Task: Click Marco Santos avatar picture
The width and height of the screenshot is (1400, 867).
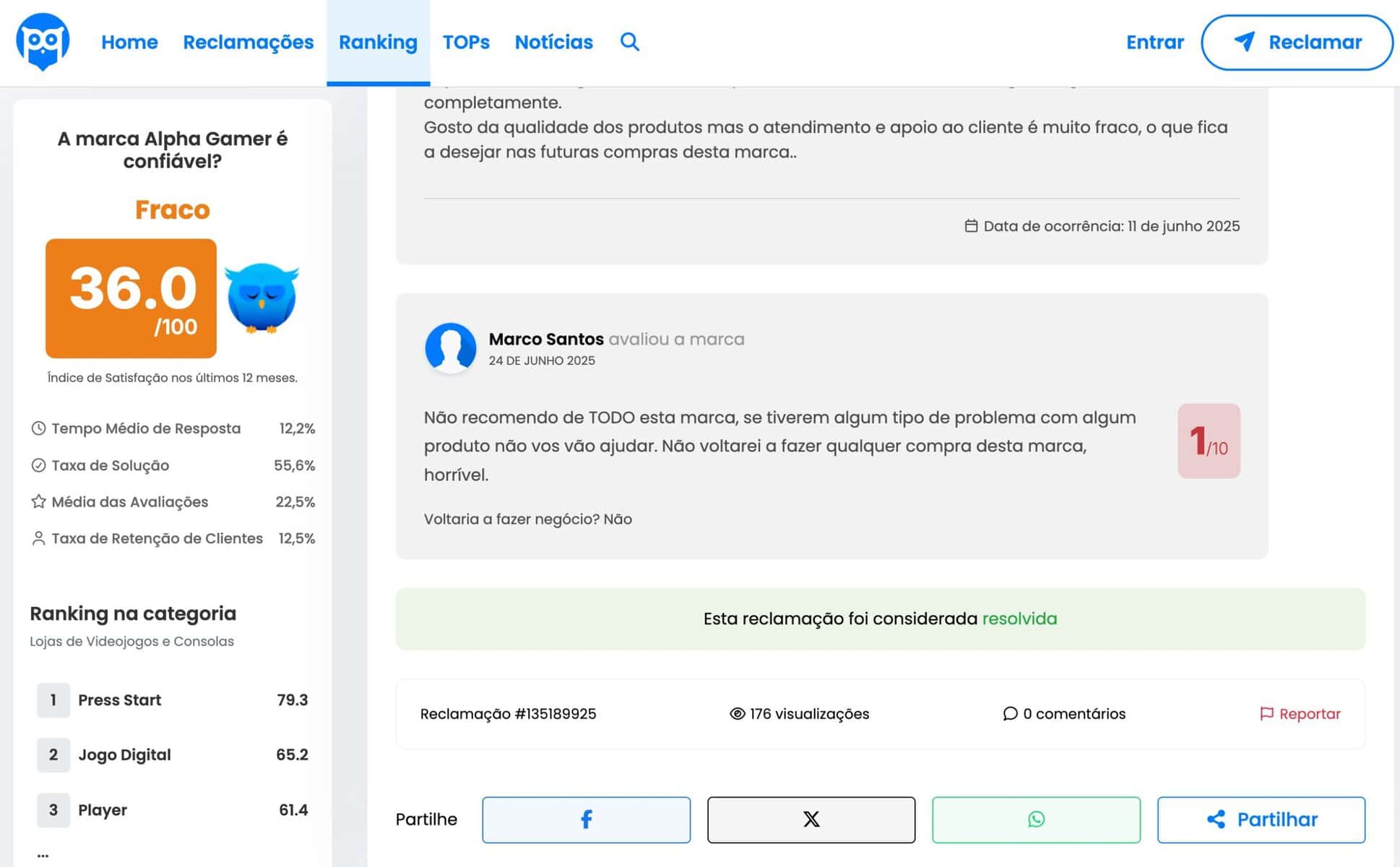Action: pyautogui.click(x=450, y=348)
